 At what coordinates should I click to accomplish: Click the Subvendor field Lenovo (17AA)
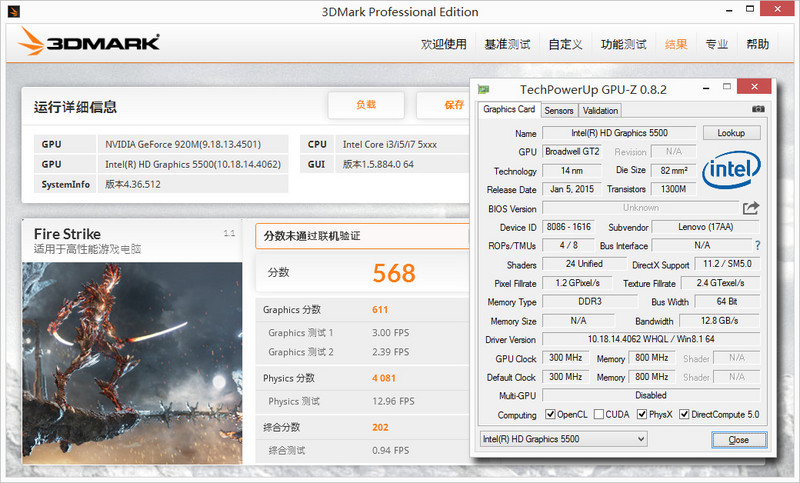click(x=706, y=227)
